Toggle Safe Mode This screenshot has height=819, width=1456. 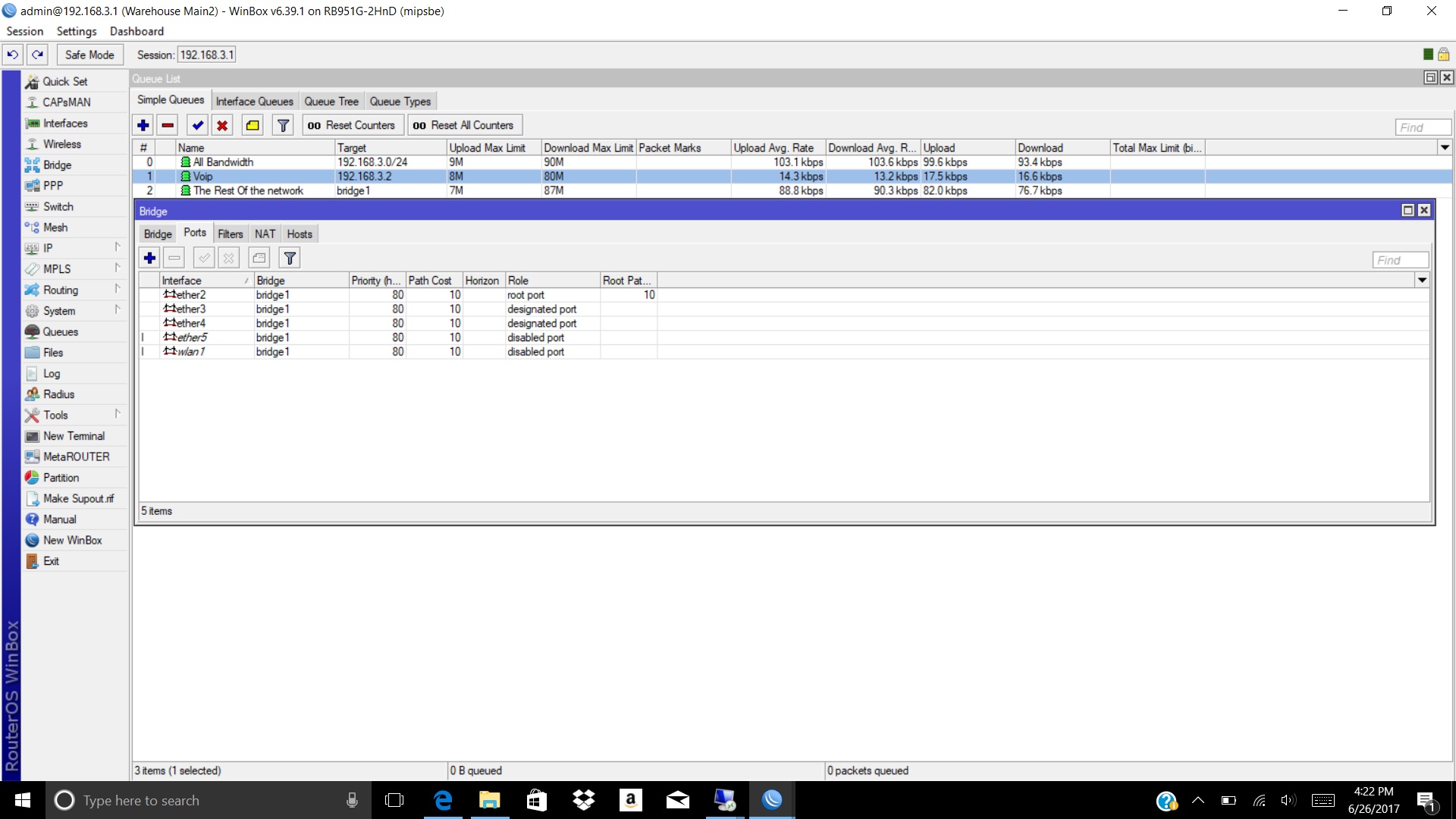[x=89, y=55]
